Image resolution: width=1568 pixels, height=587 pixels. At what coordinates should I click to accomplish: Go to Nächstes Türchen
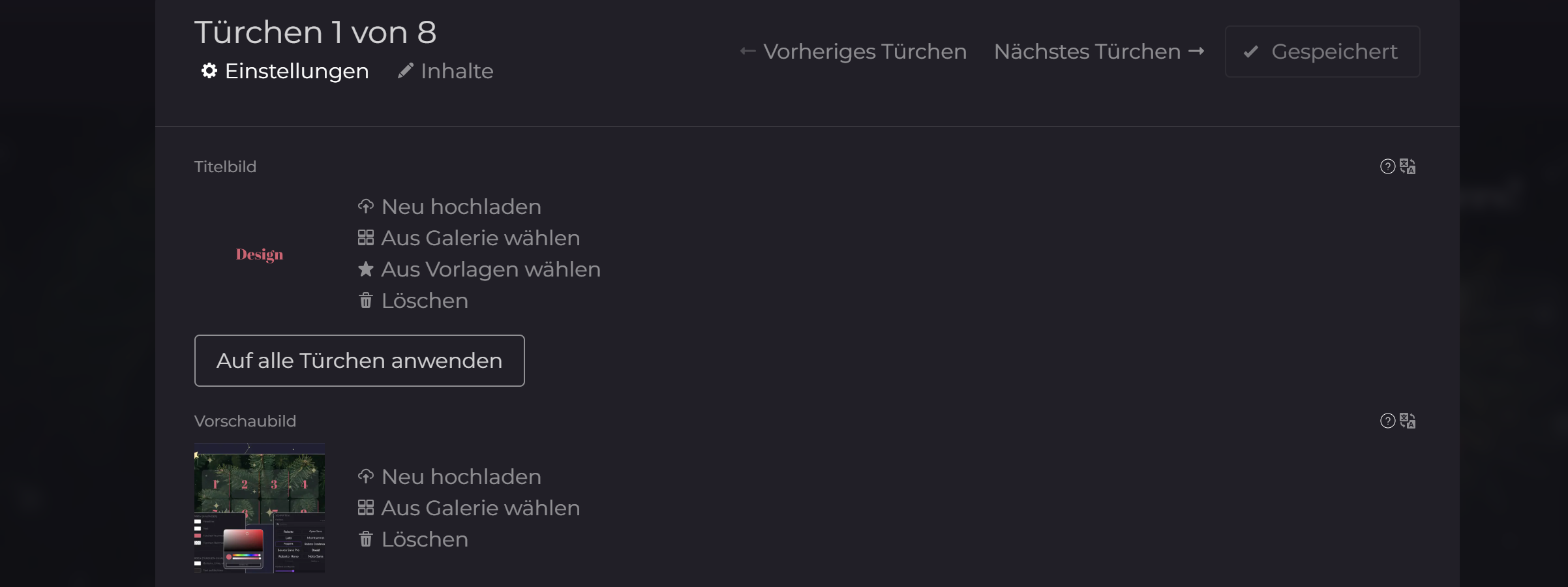click(1098, 52)
